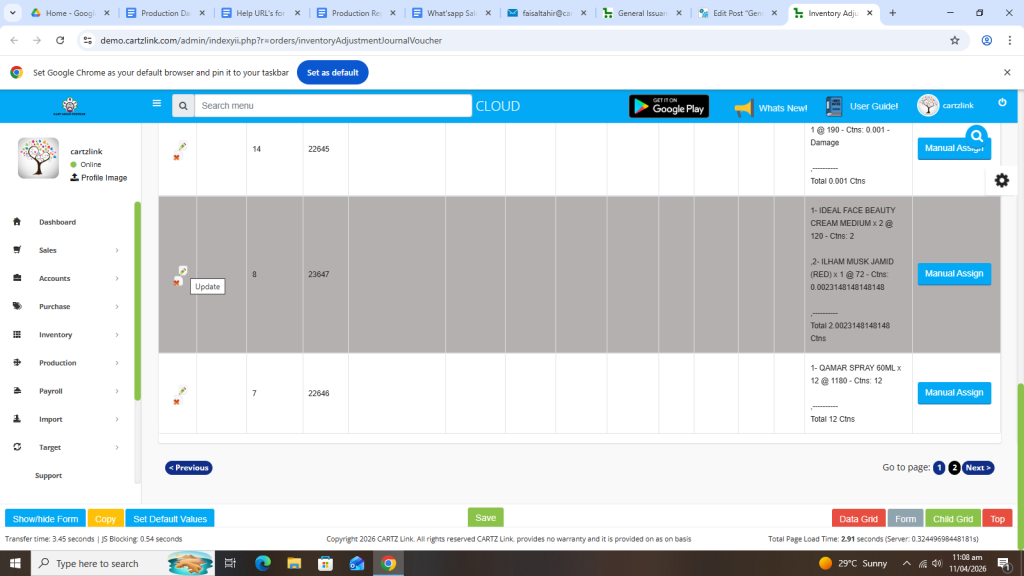Click the blue floating search circle icon
Screen dimensions: 1024x576
click(x=976, y=137)
